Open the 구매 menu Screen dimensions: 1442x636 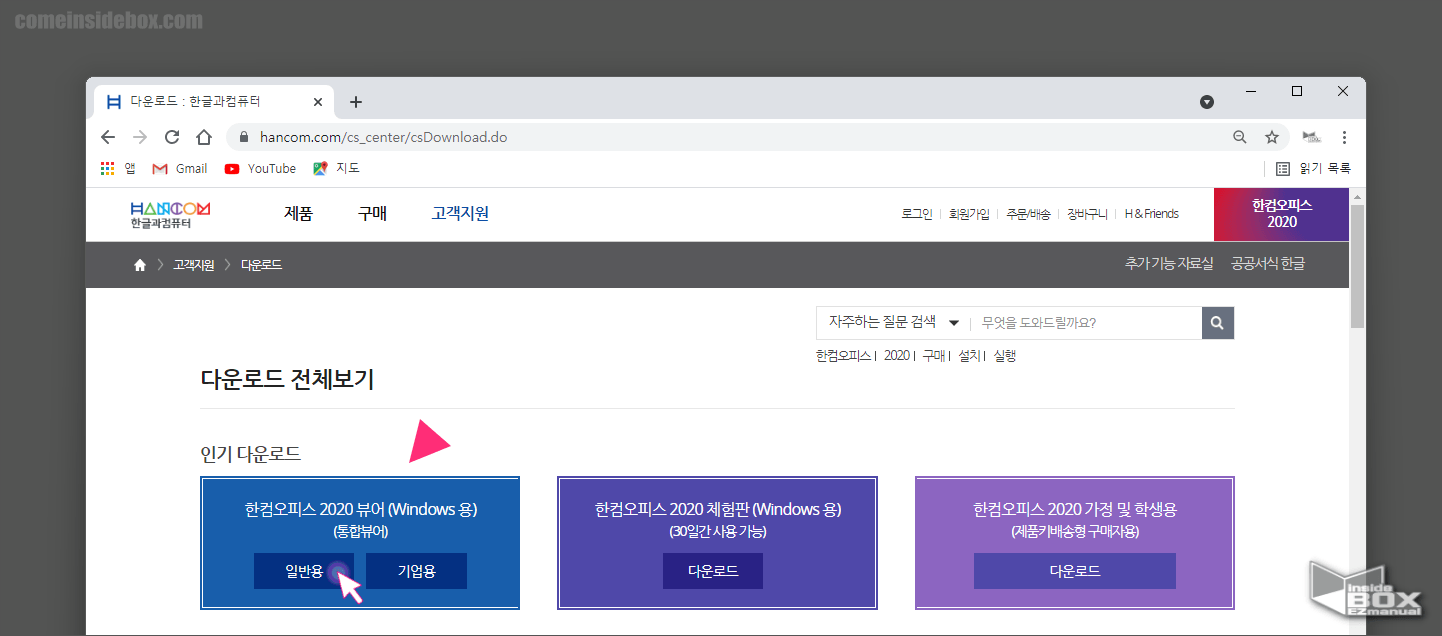point(372,213)
